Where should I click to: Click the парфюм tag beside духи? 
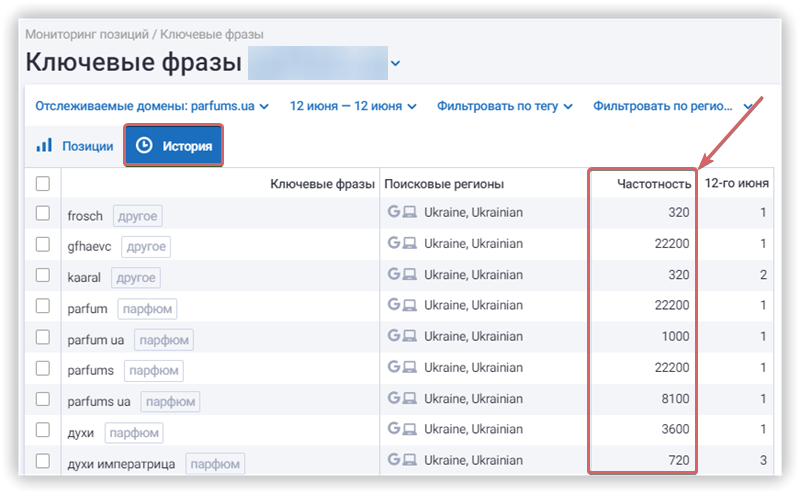(x=134, y=433)
